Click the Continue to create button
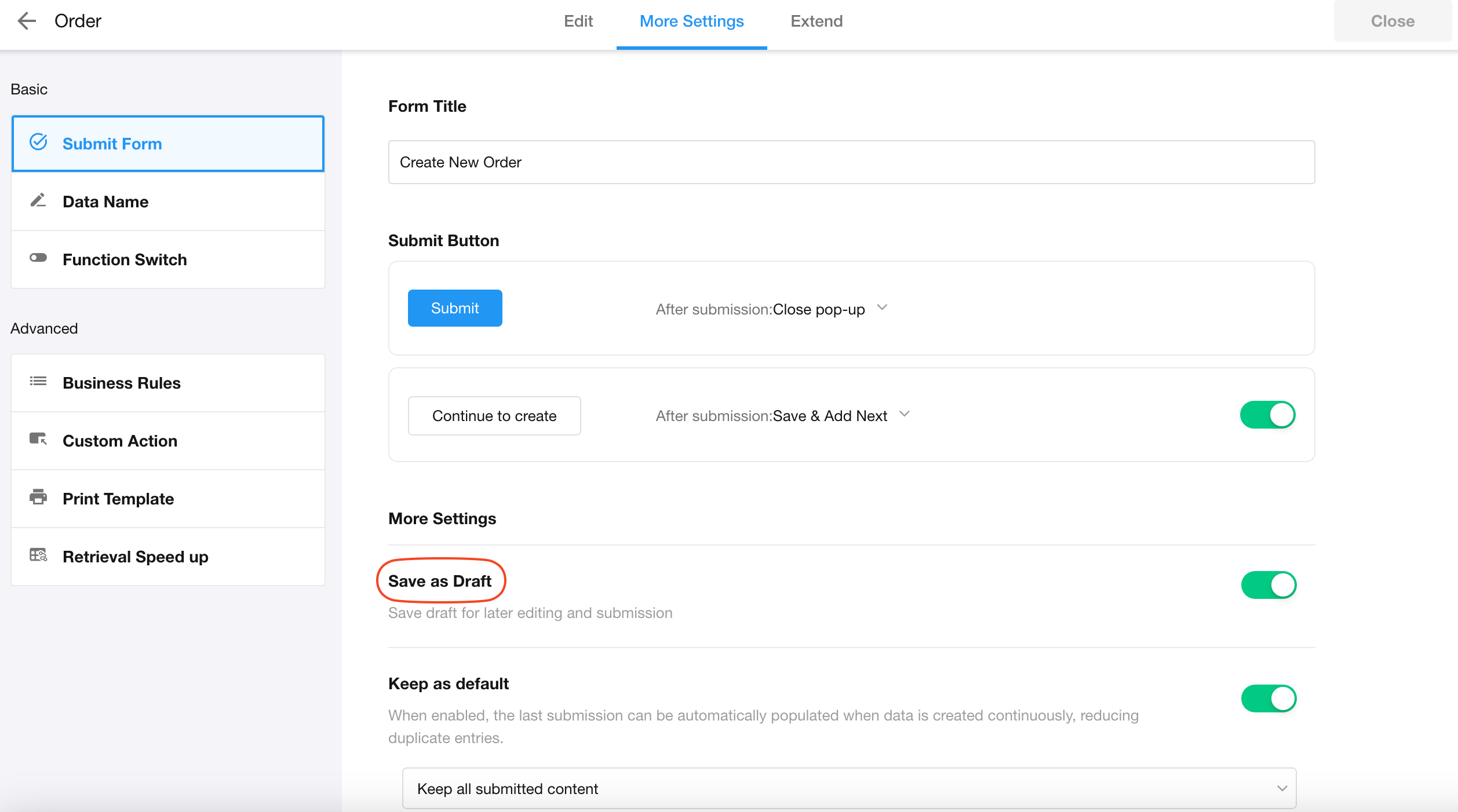This screenshot has height=812, width=1458. click(x=494, y=416)
